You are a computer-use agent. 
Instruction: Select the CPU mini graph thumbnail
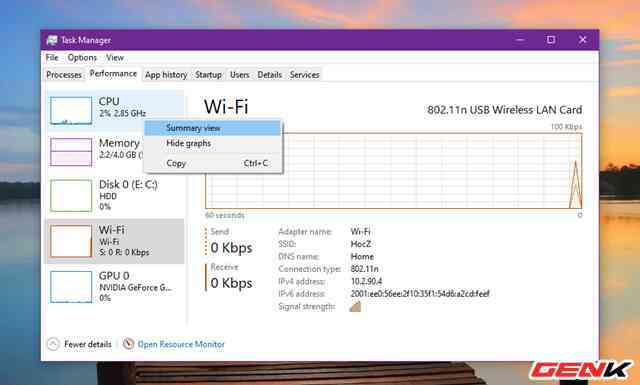(71, 110)
